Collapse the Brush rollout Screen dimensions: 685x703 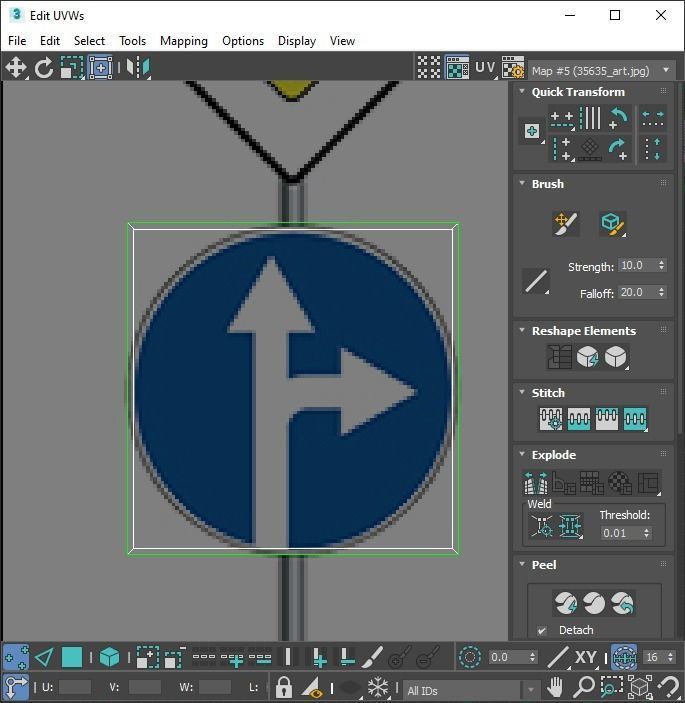(522, 183)
